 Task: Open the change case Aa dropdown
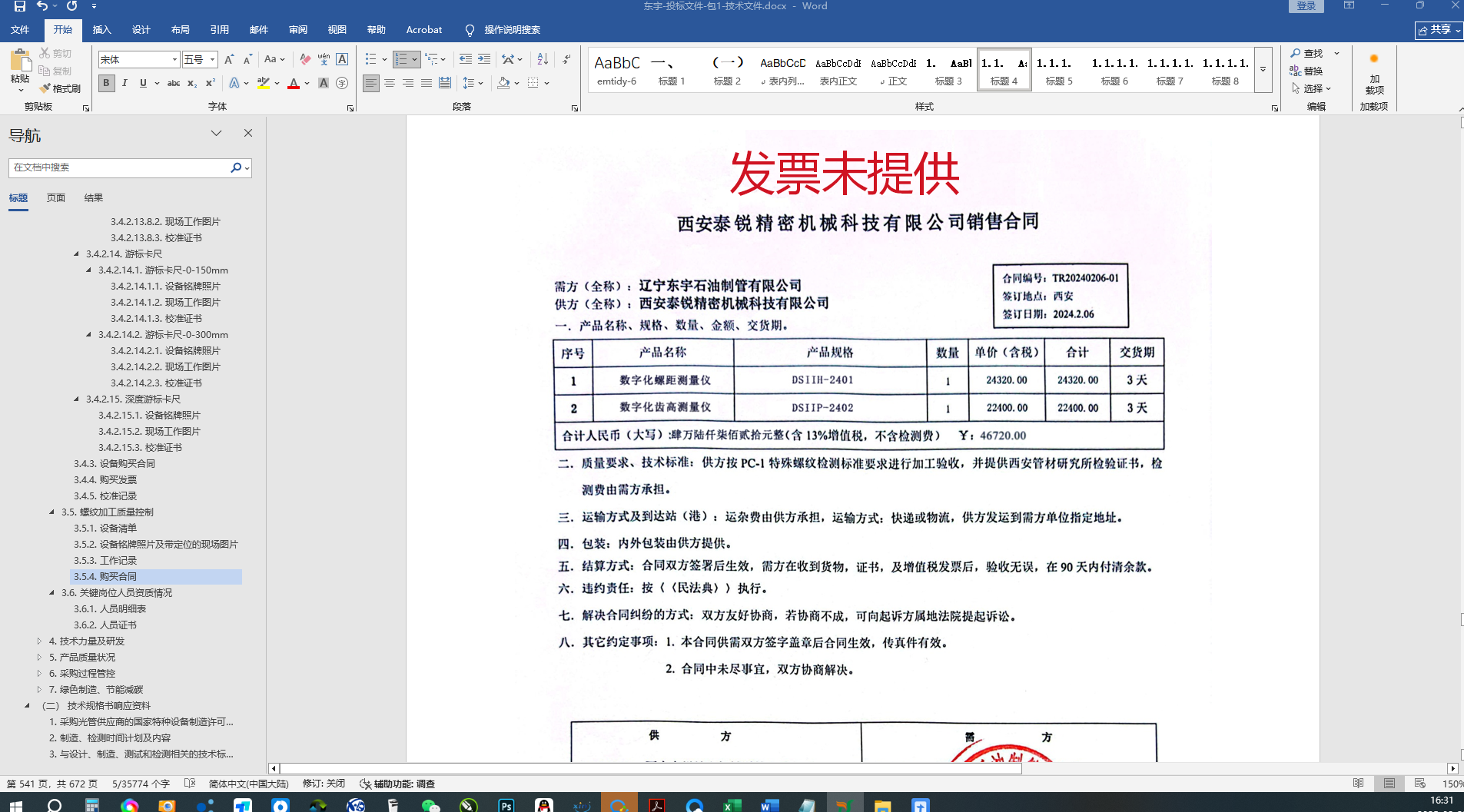tap(274, 59)
